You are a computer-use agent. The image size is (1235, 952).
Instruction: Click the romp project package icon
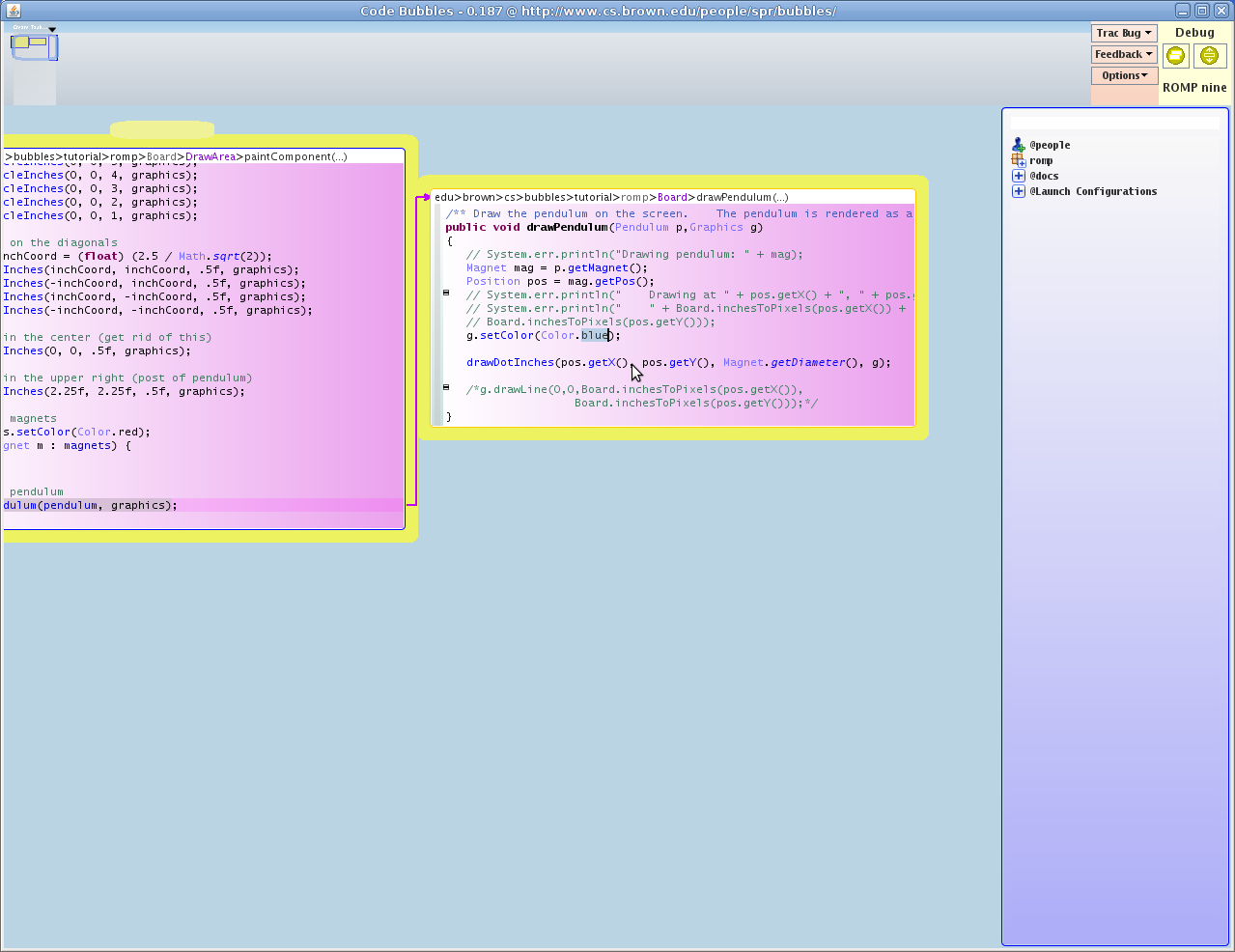[1018, 160]
